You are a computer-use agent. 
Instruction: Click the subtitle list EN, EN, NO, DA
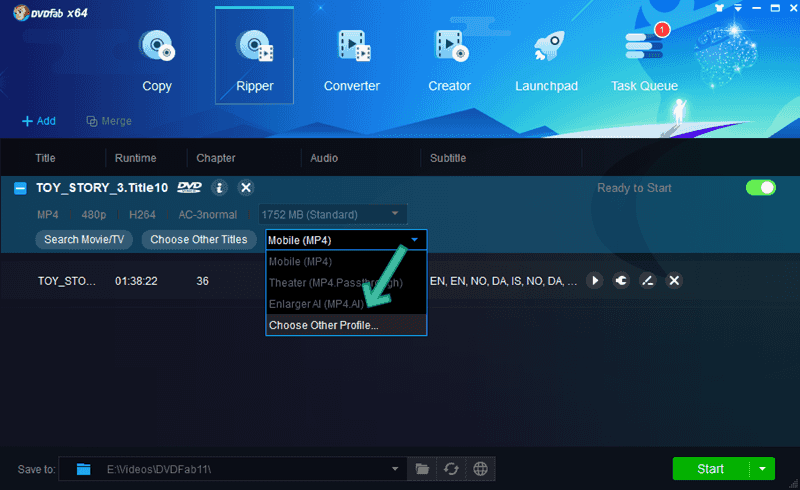click(504, 281)
